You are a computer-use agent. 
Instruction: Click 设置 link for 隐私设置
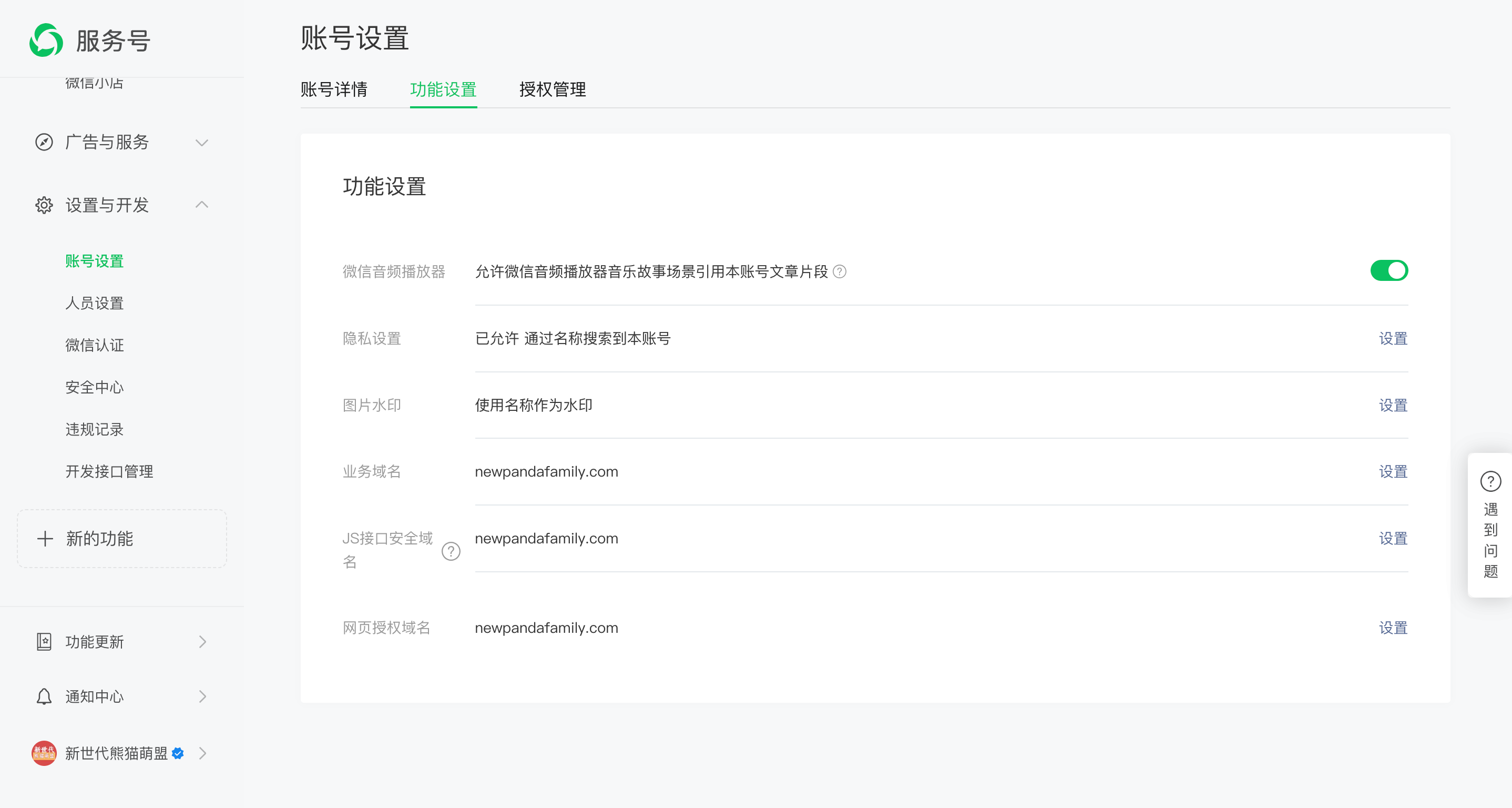pos(1392,338)
